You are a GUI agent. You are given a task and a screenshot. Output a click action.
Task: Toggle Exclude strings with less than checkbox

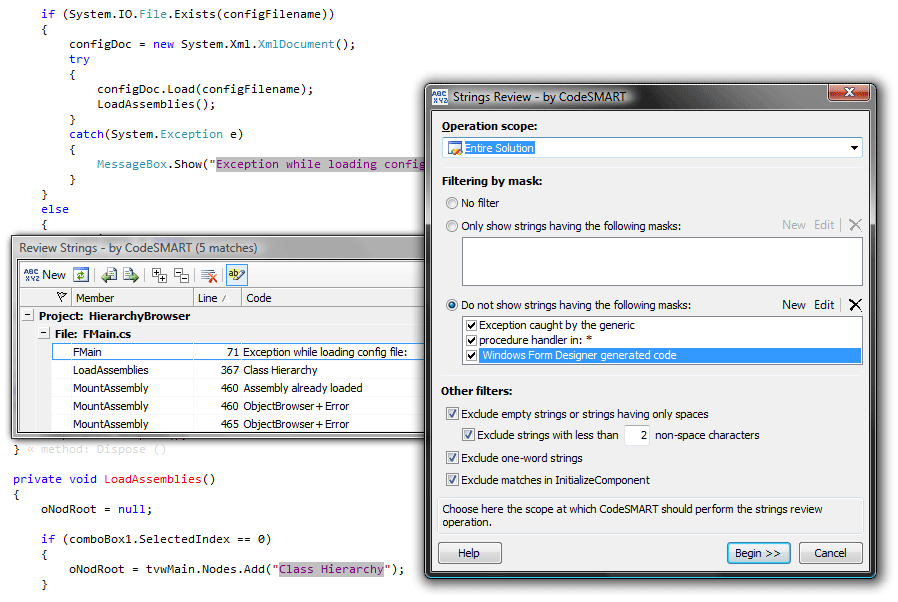pyautogui.click(x=468, y=435)
